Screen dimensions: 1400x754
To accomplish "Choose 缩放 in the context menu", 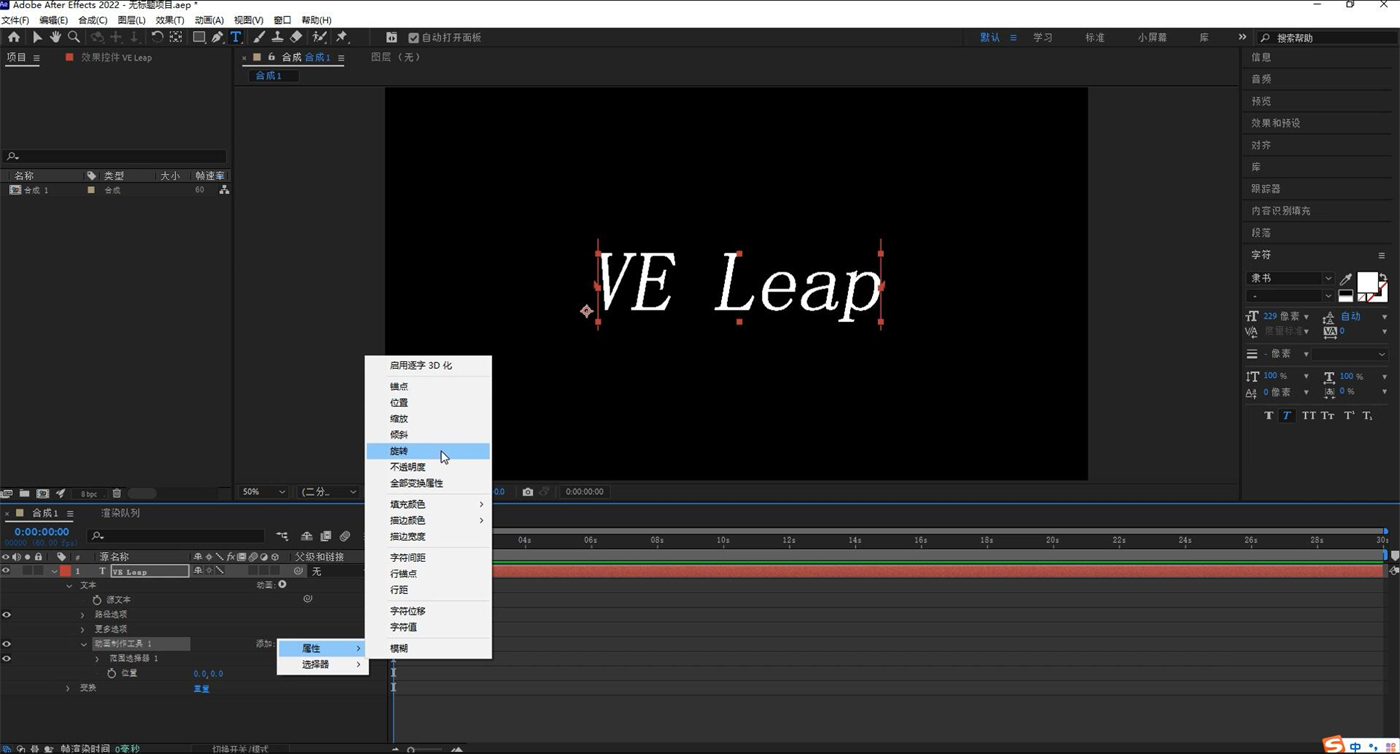I will 428,419.
